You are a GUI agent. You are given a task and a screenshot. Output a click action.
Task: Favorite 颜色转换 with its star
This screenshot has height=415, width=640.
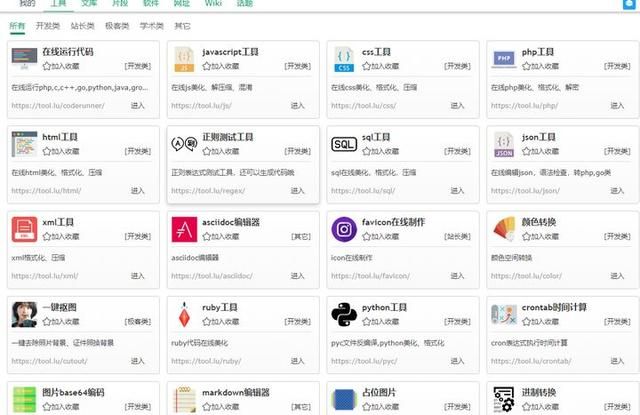tap(540, 237)
